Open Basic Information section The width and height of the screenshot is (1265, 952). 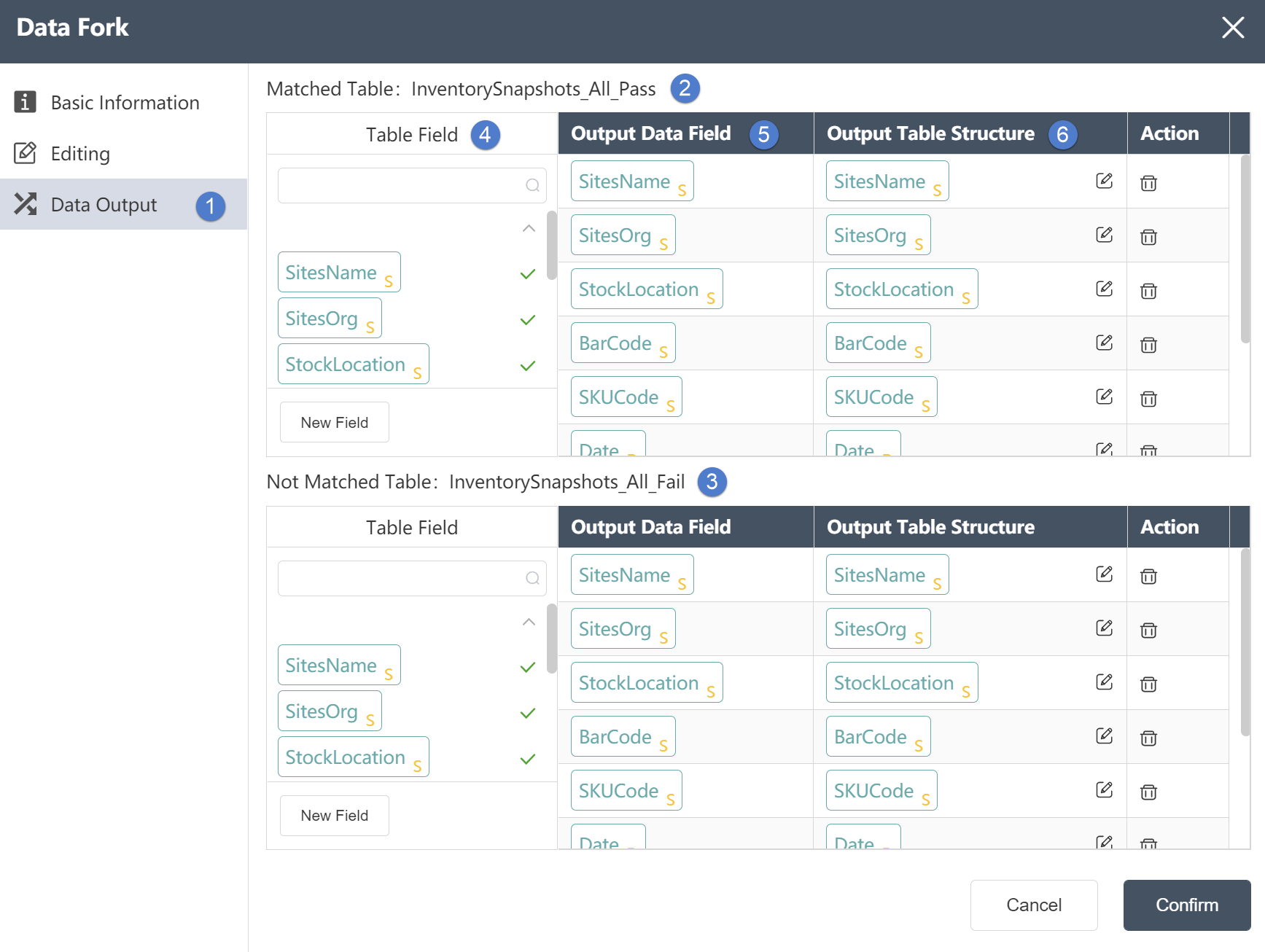[x=124, y=102]
